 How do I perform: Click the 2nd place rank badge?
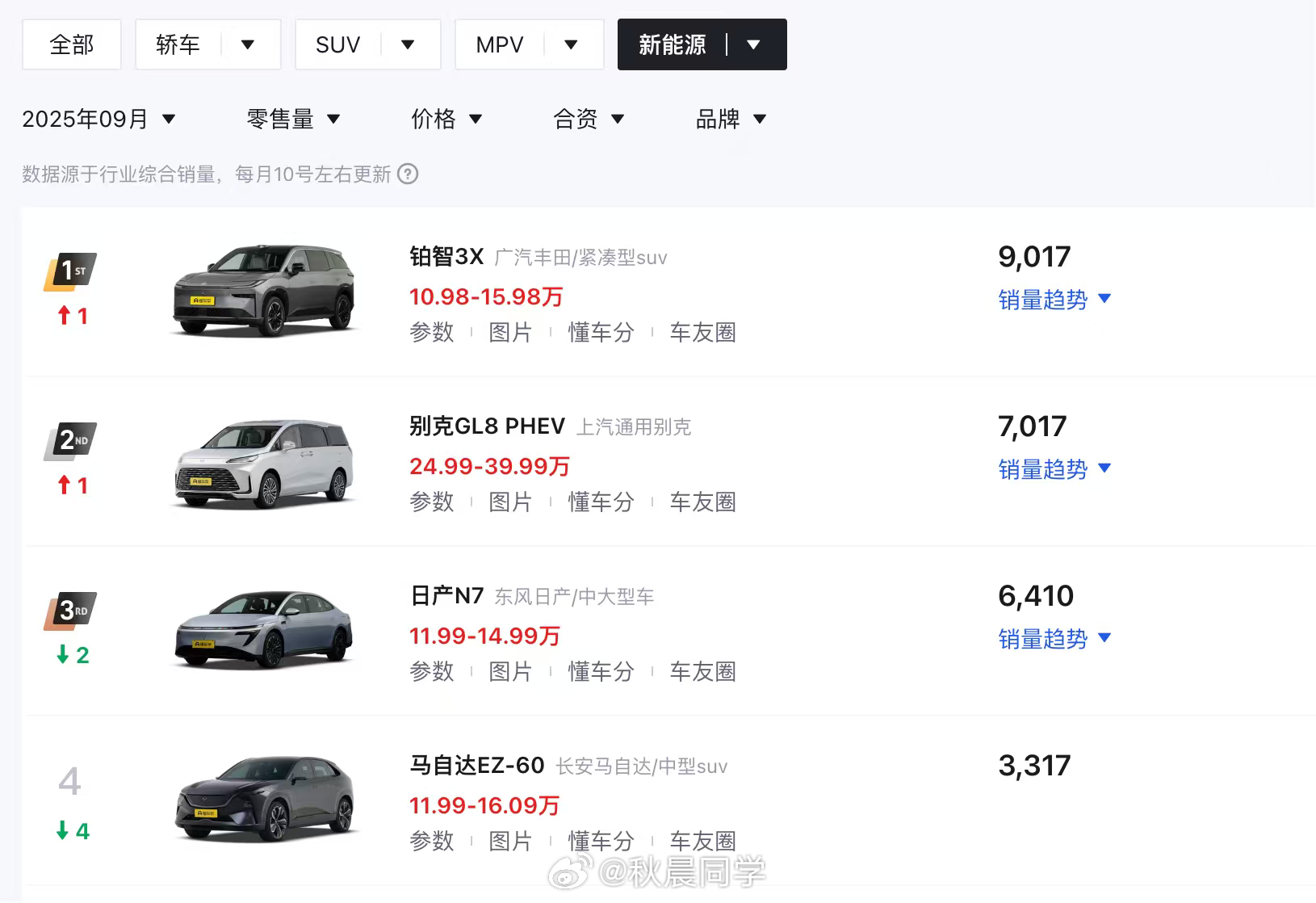point(70,441)
